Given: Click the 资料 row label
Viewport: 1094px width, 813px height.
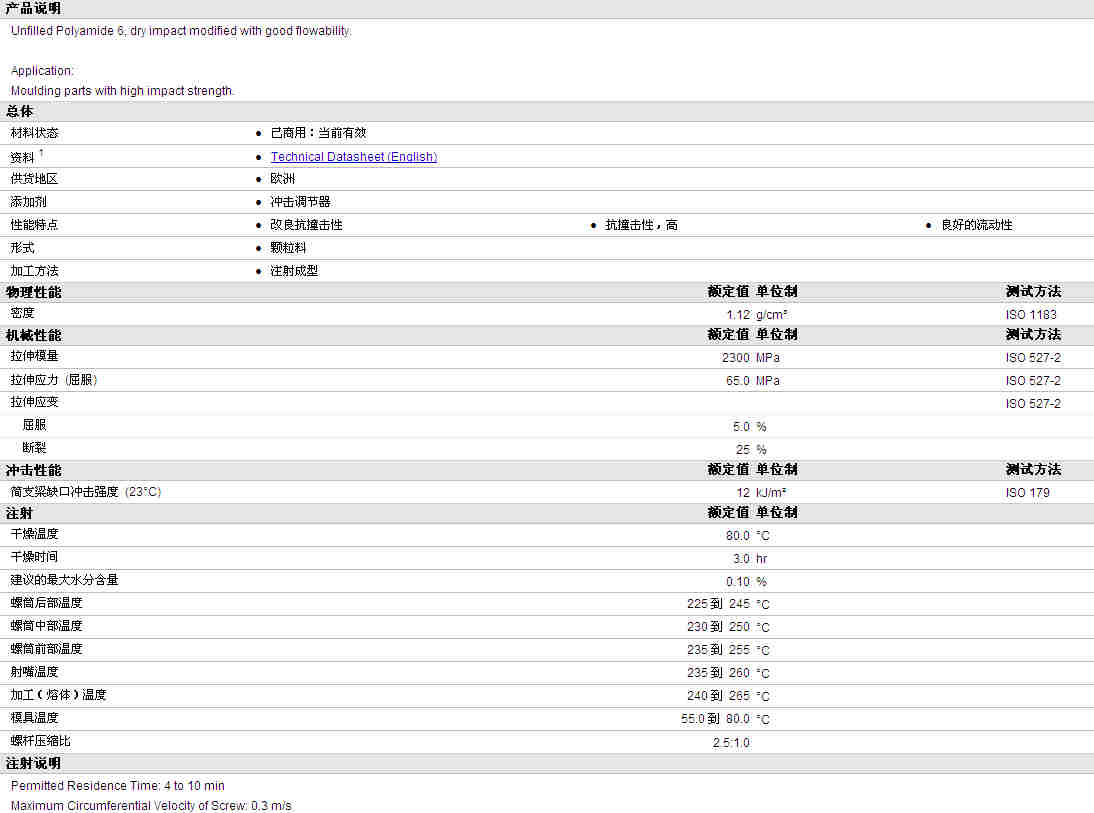Looking at the screenshot, I should (x=22, y=157).
